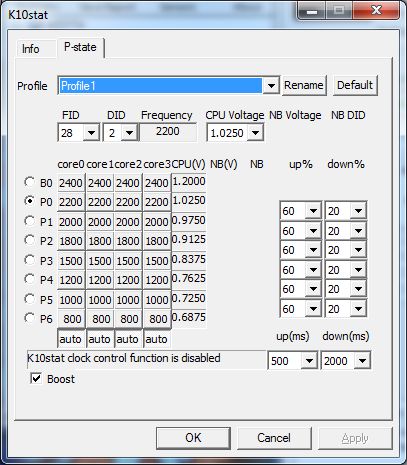Click the Rename button
407x465 pixels.
(x=304, y=85)
